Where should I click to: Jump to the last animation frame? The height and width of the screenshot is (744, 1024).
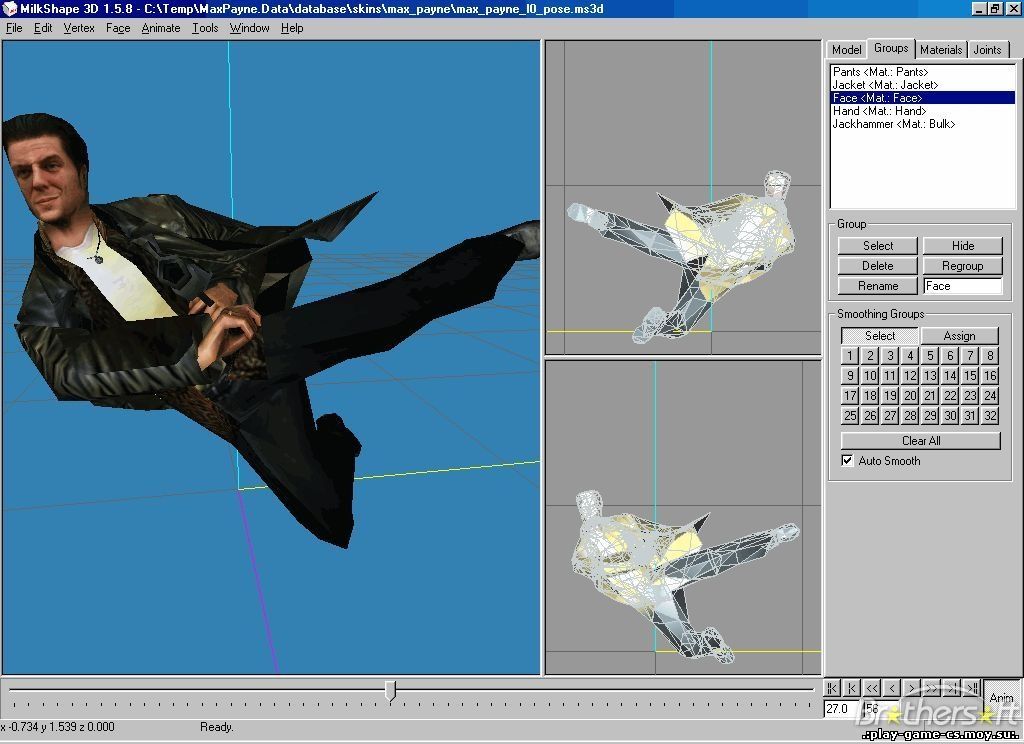[972, 688]
